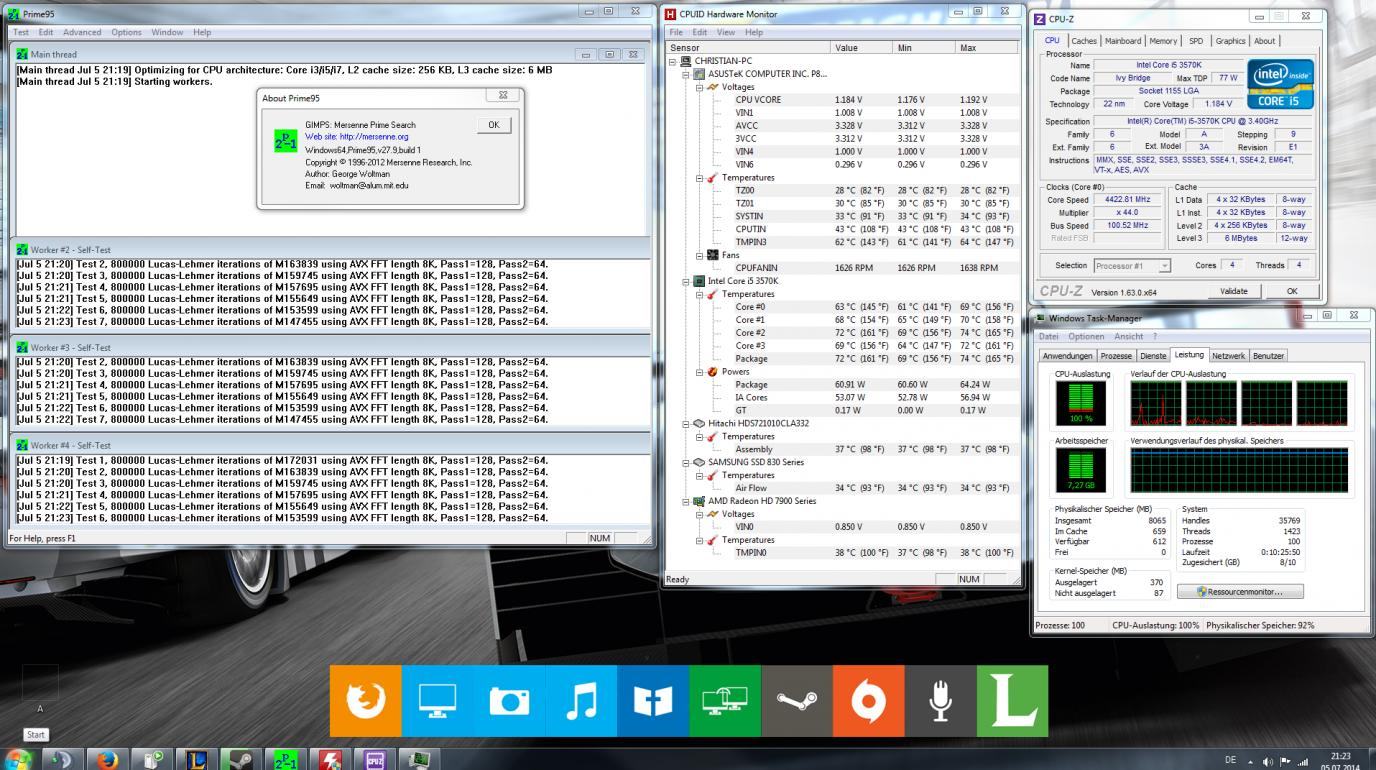Switch to Prime95 in the taskbar
Screen dimensions: 1376x770
[286, 759]
